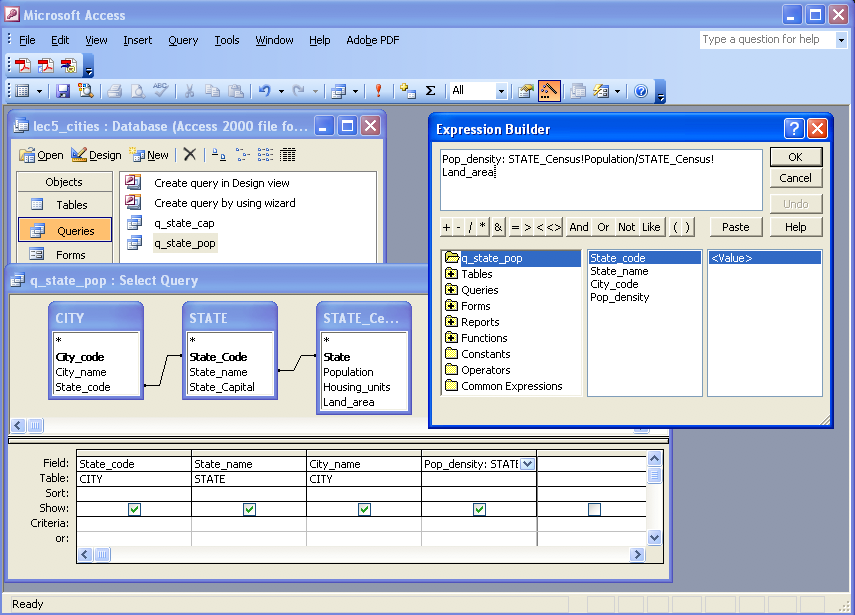Click the Save icon in toolbar
The image size is (855, 615).
(63, 91)
